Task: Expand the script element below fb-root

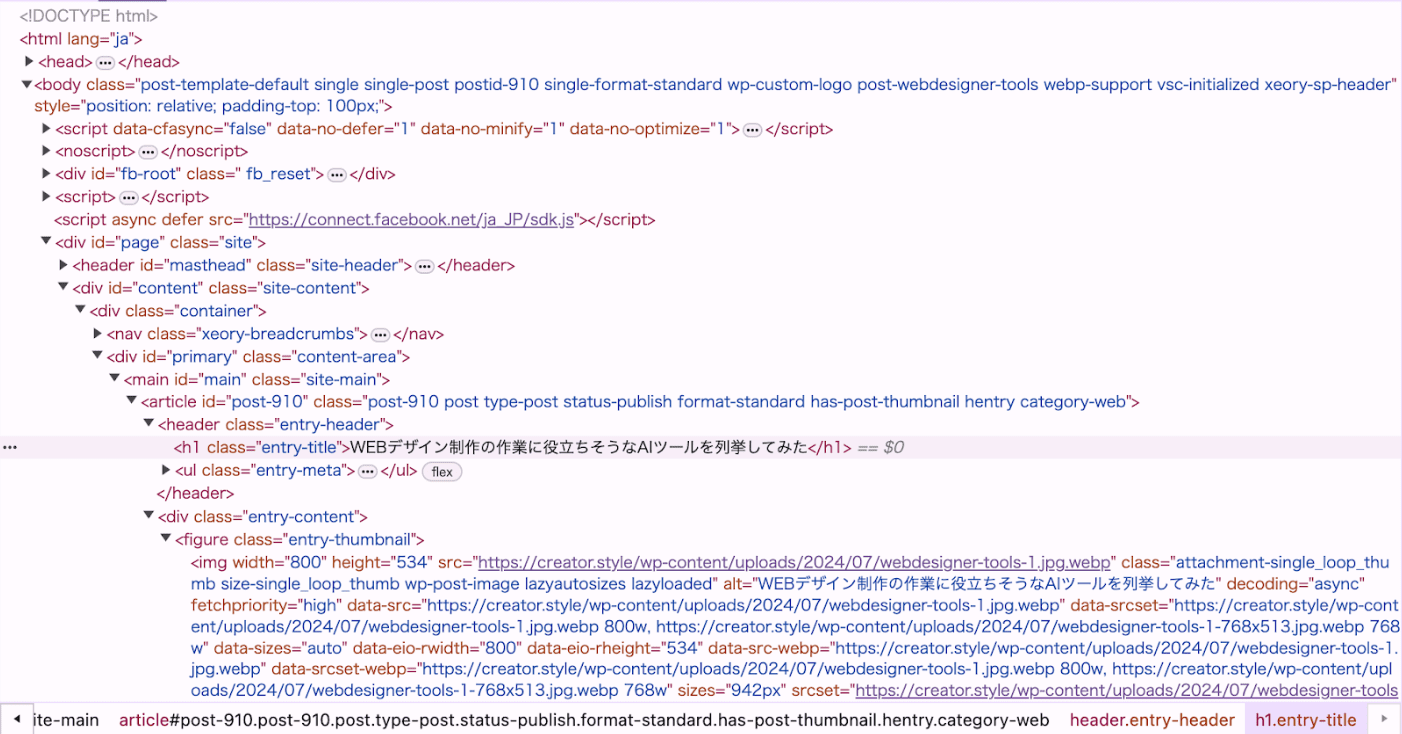Action: pos(46,197)
